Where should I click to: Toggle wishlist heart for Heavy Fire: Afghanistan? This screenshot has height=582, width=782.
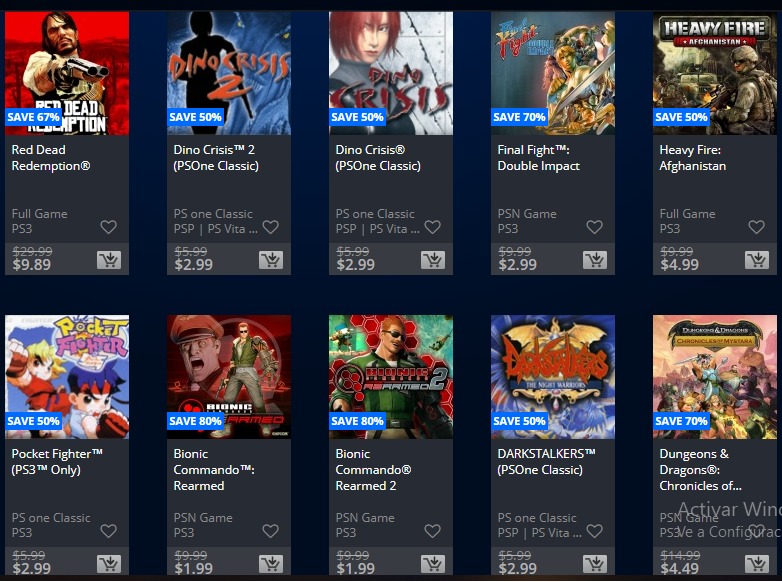[x=757, y=227]
